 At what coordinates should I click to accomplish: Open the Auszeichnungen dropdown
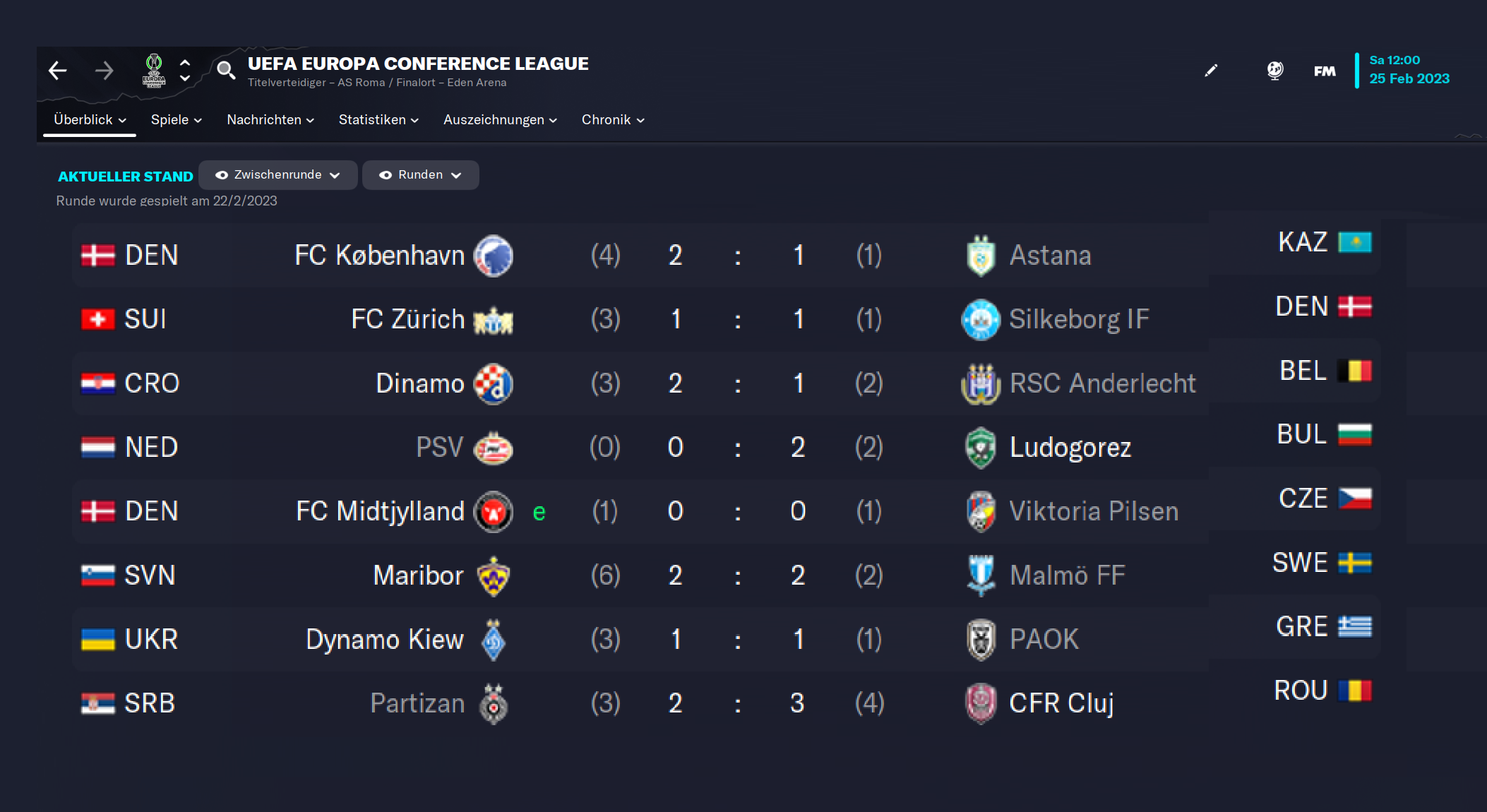[500, 120]
